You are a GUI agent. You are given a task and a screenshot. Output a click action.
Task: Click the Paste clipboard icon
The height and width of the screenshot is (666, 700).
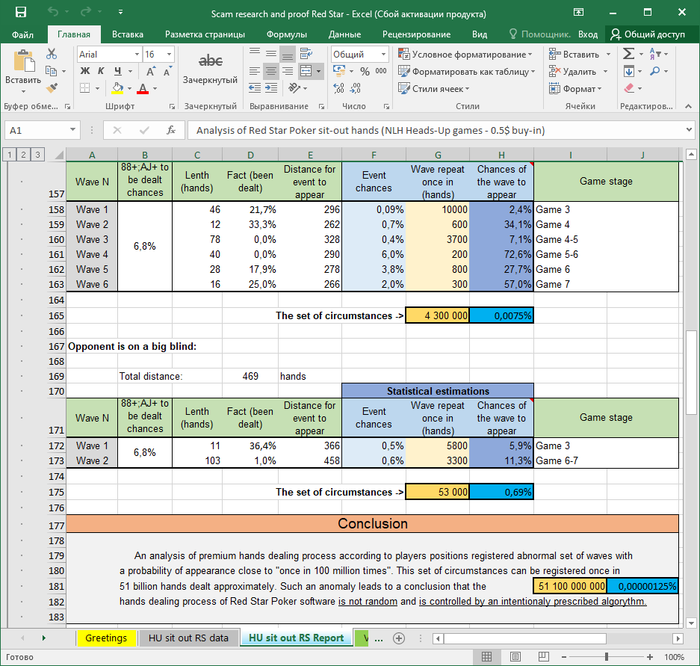tap(24, 61)
